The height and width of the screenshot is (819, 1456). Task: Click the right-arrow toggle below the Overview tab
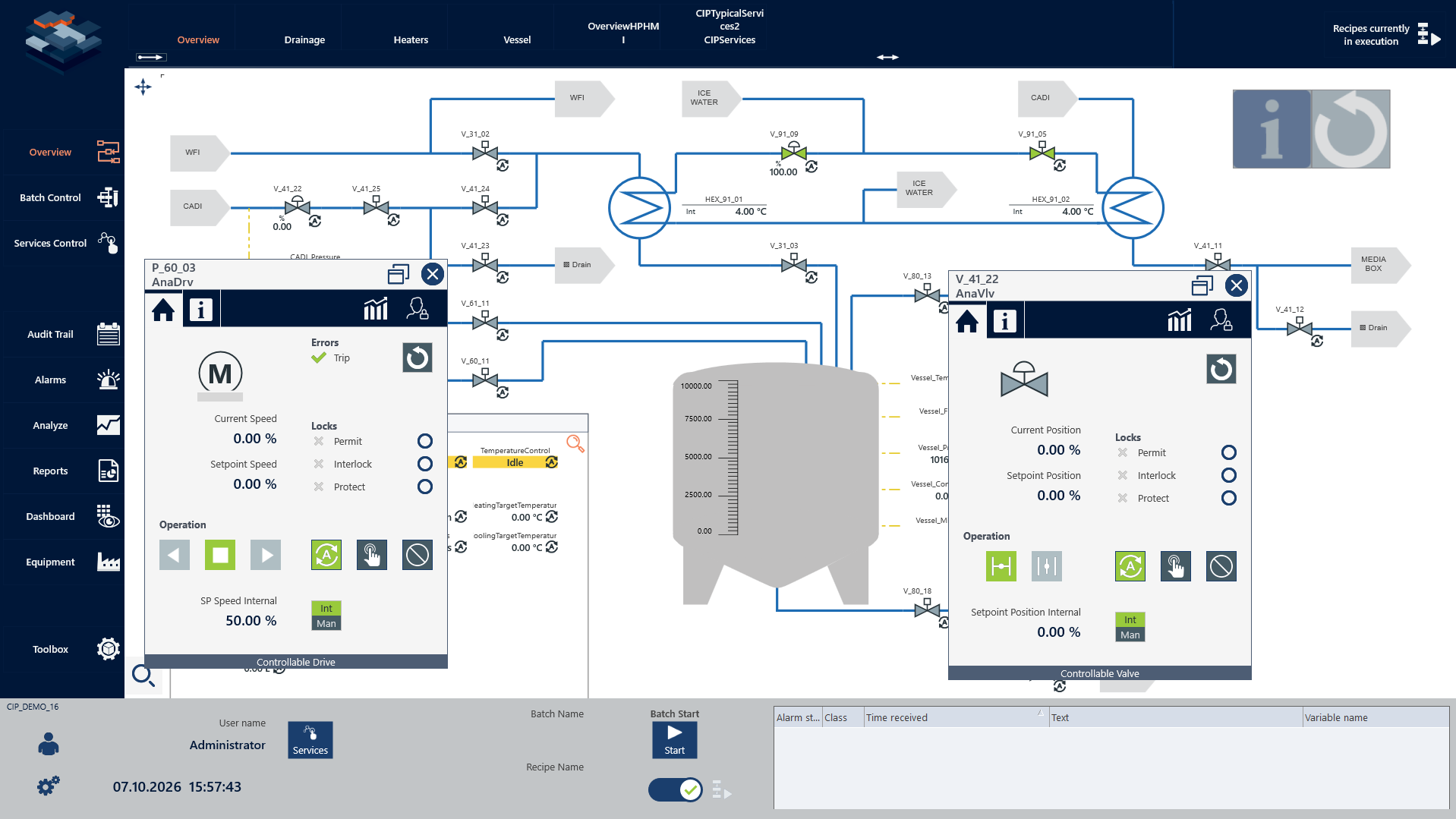click(x=150, y=57)
